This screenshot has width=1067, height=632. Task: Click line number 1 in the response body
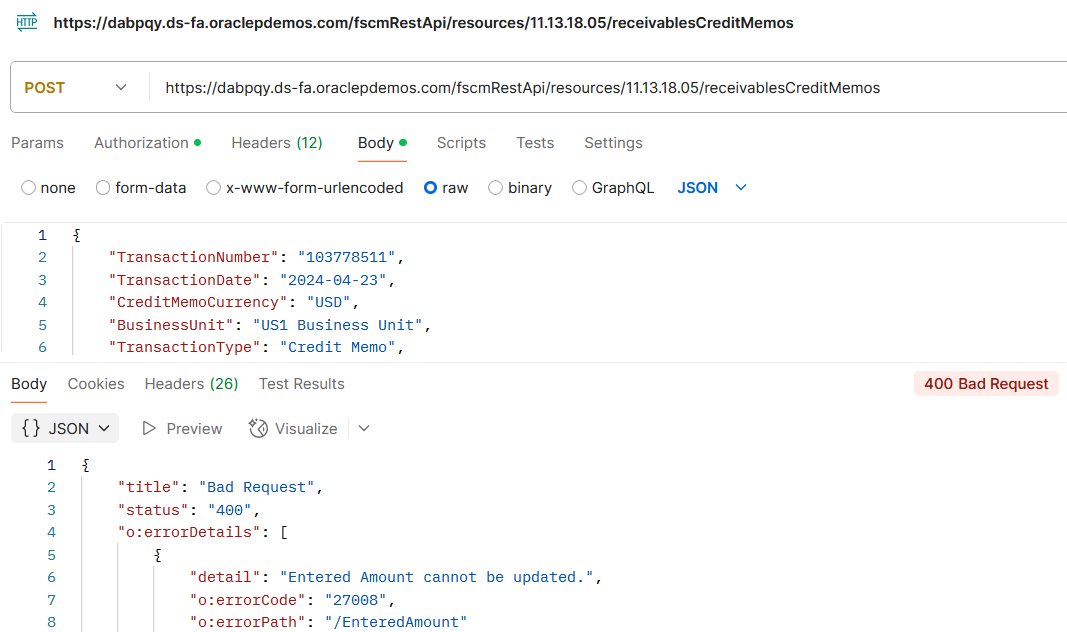coord(51,465)
